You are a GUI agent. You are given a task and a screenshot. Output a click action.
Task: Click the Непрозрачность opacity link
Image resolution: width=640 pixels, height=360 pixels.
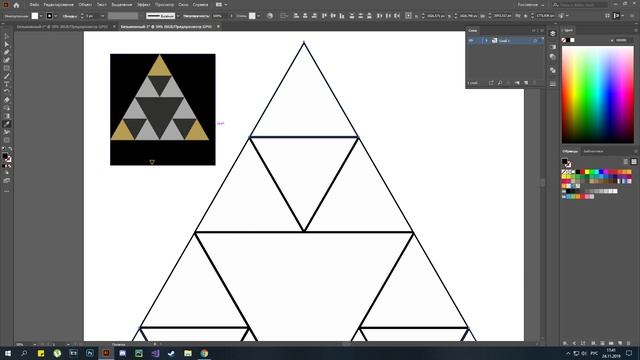196,16
